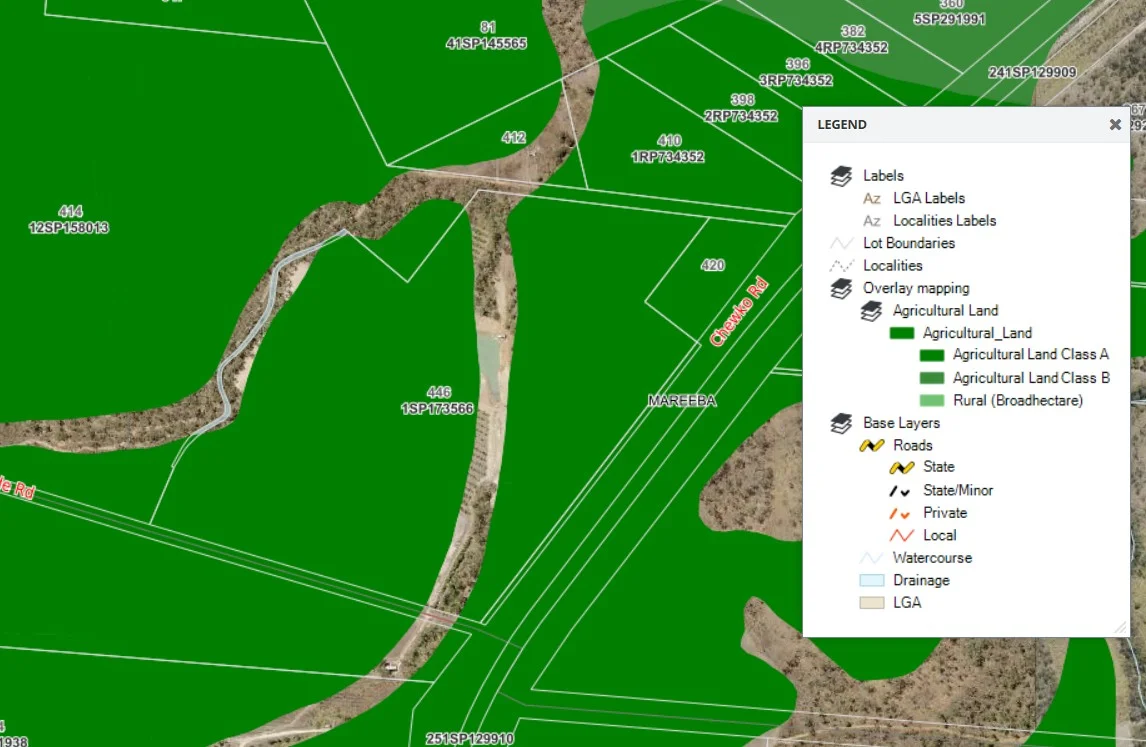Click the Drainage light blue swatch
This screenshot has height=747, width=1146.
coord(872,581)
